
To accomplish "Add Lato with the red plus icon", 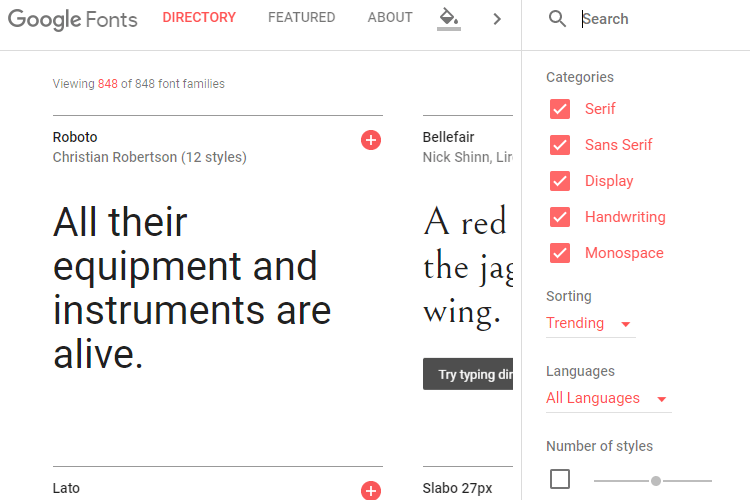I will (371, 490).
